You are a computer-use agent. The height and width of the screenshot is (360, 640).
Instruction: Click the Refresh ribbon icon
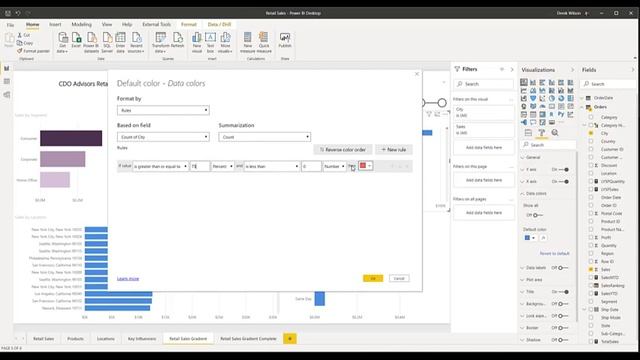click(x=178, y=41)
